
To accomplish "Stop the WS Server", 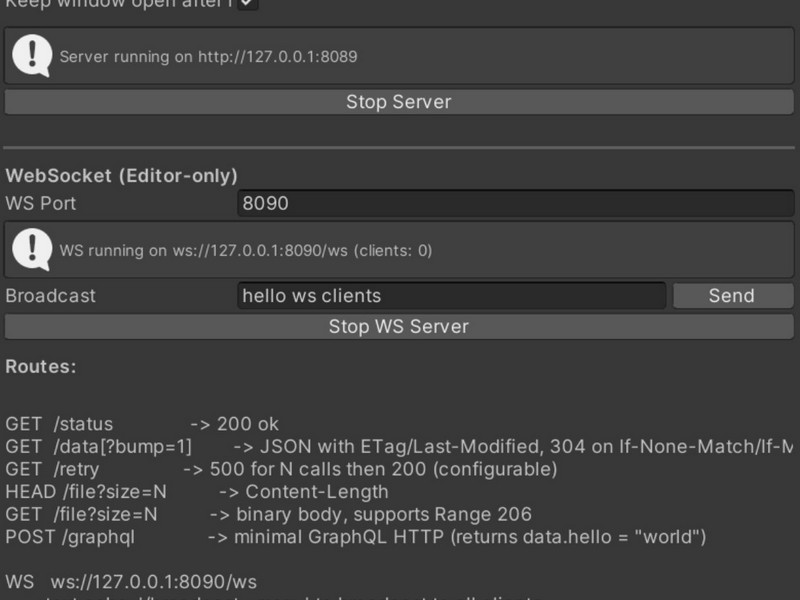I will point(399,327).
